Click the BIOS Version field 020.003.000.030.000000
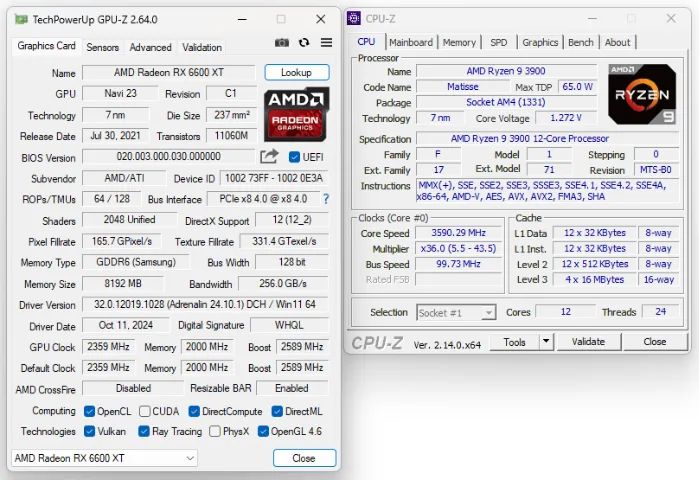 click(169, 156)
